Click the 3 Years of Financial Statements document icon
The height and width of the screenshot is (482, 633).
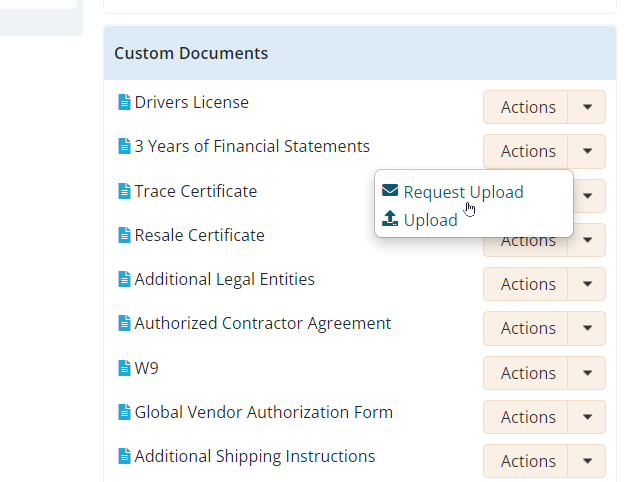[x=124, y=146]
